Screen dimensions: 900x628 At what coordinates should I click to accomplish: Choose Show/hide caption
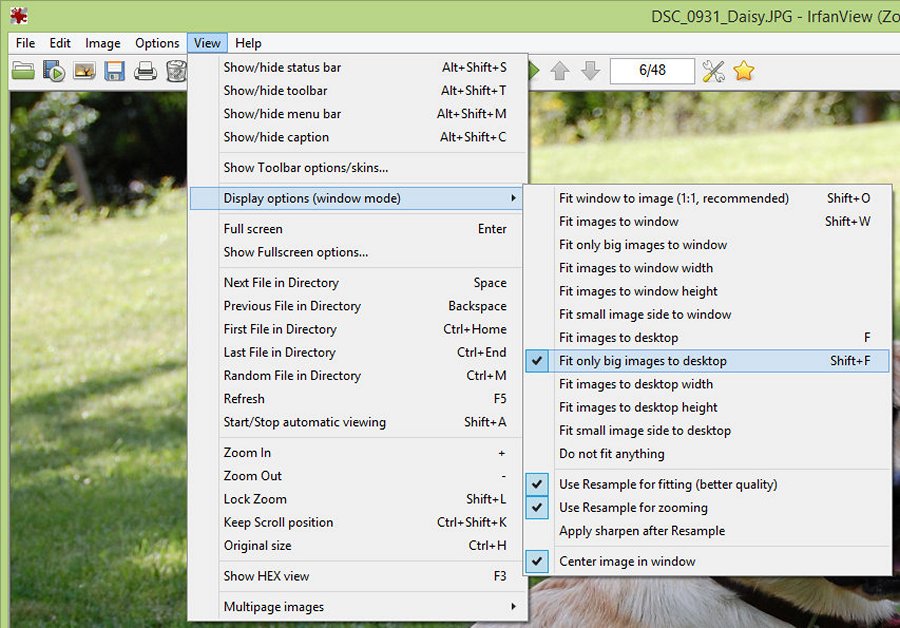[356, 137]
